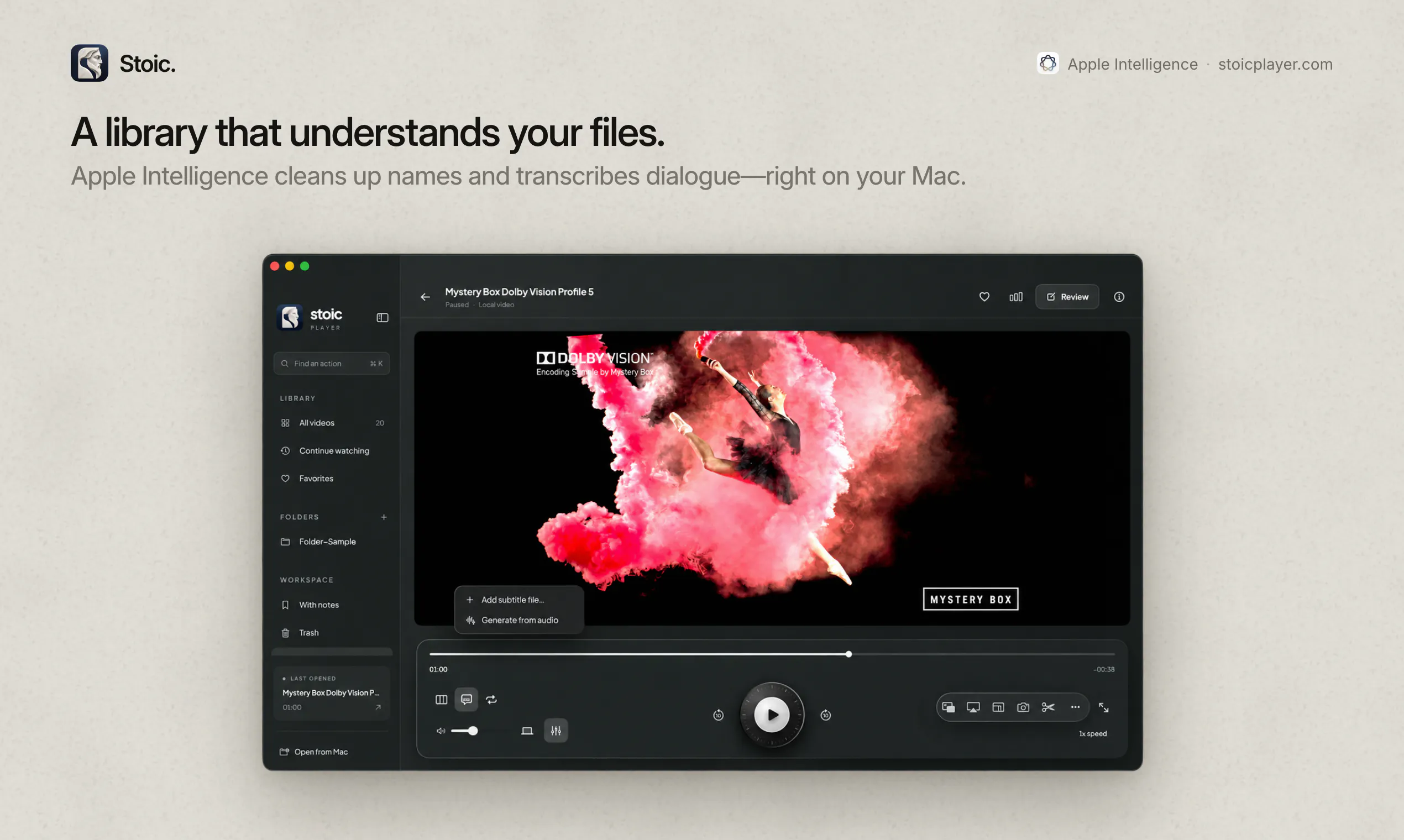Open All videos in the Library

click(332, 423)
